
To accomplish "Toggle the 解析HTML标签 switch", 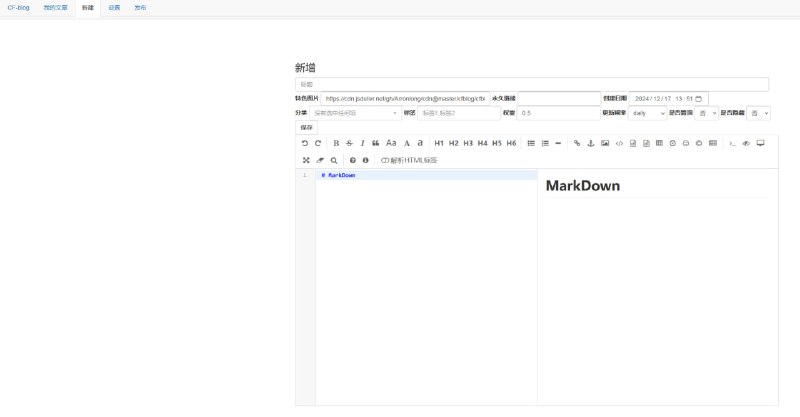I will [385, 160].
